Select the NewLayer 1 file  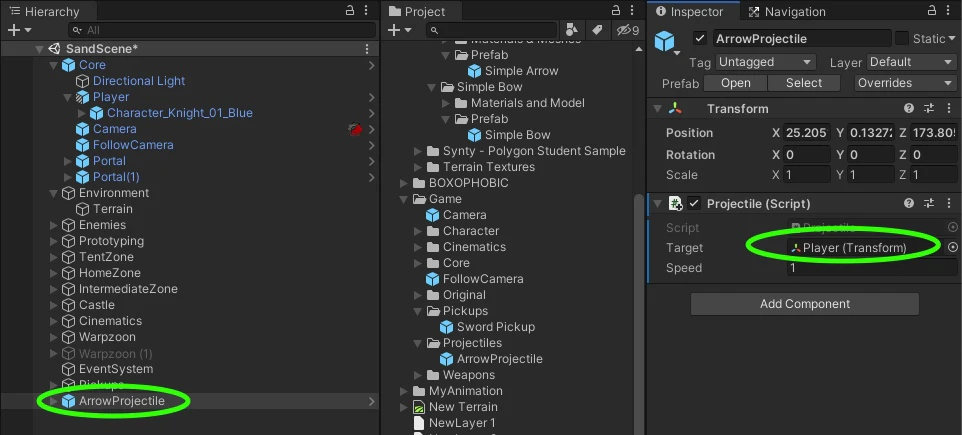pos(462,423)
